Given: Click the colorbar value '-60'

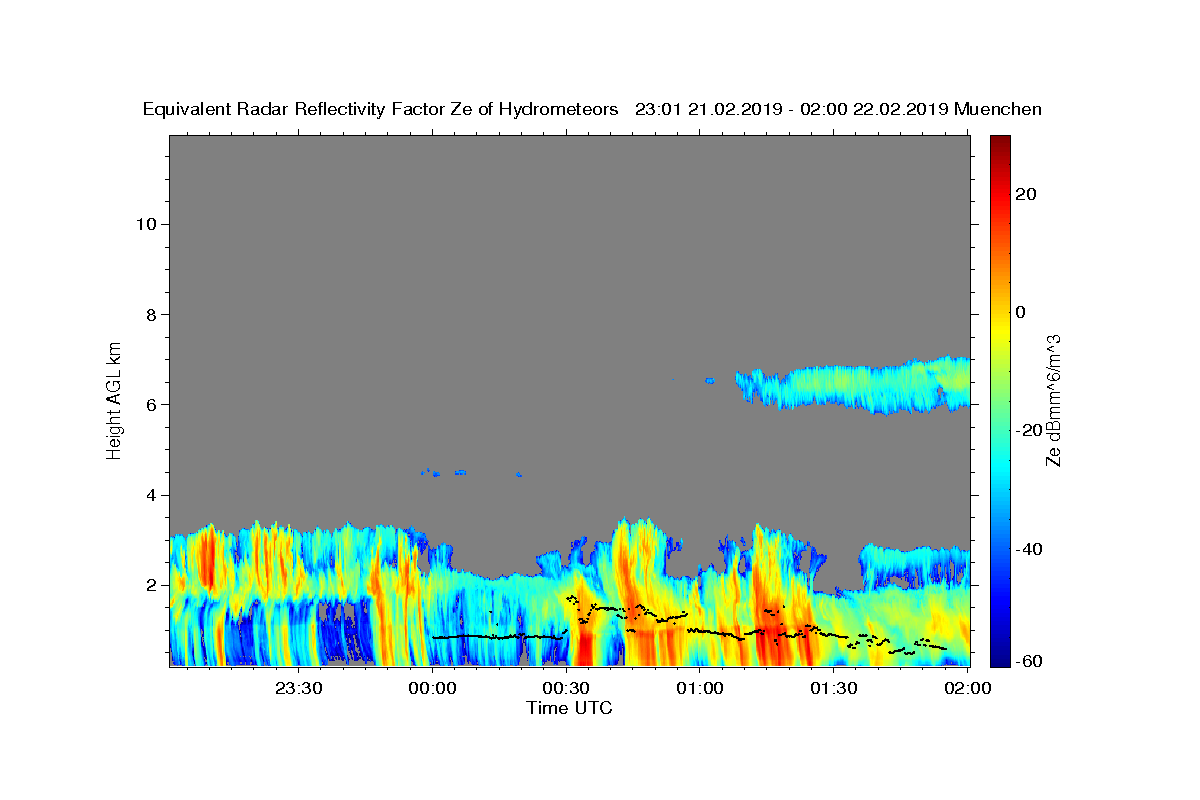Looking at the screenshot, I should pyautogui.click(x=1027, y=662).
